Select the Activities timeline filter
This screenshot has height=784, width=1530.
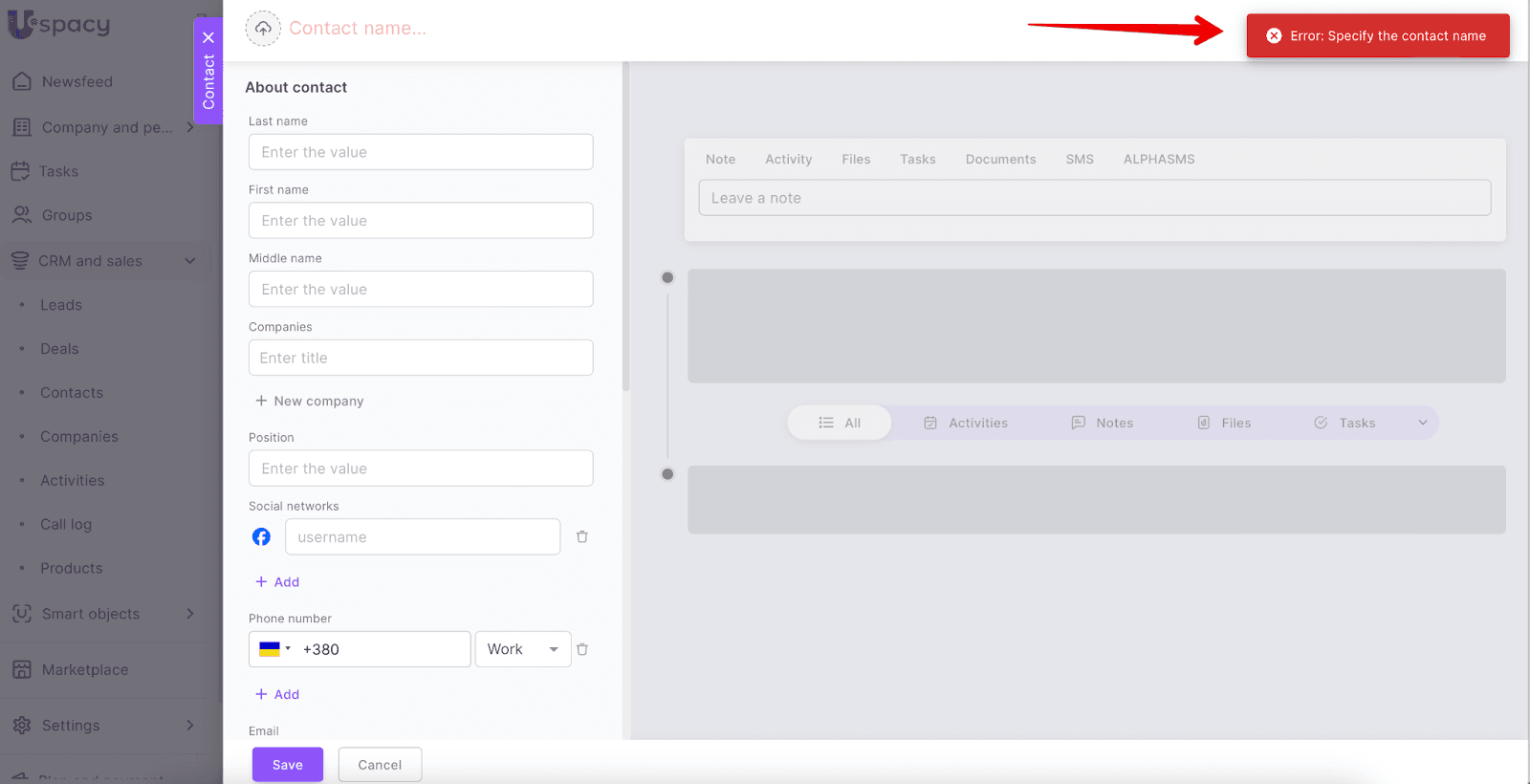click(966, 423)
